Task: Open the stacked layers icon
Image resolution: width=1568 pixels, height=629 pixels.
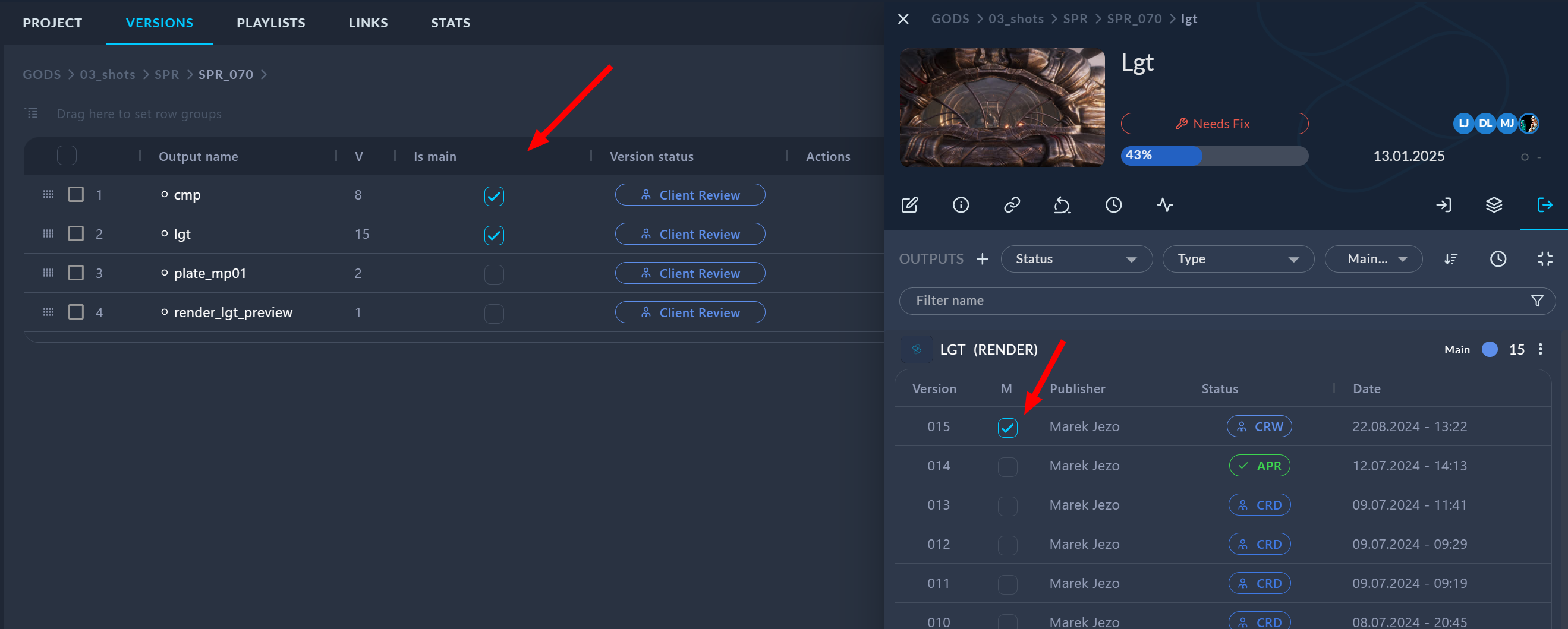Action: (x=1494, y=205)
